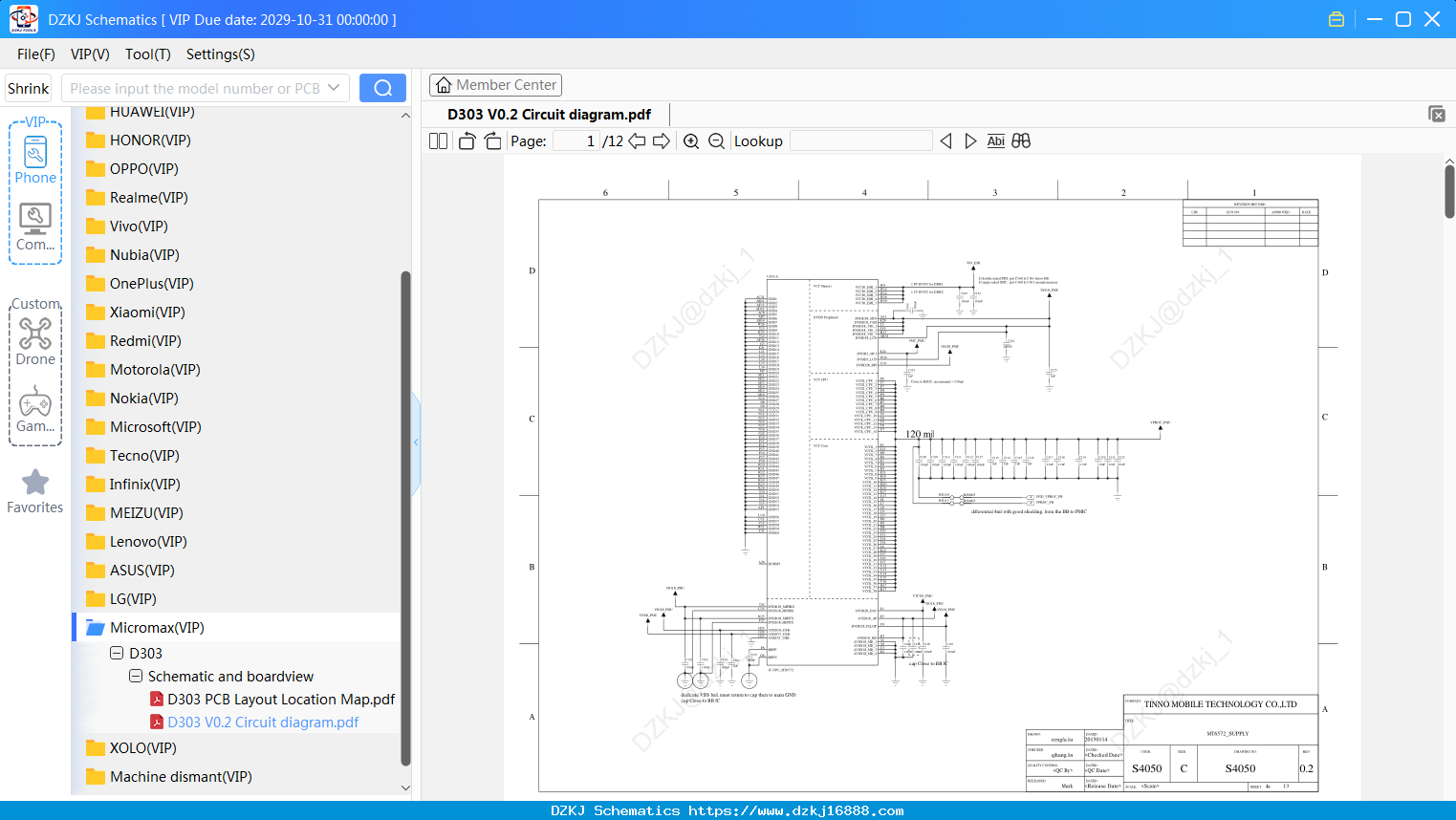Expand the OnePlus(VIP) folder

click(140, 284)
